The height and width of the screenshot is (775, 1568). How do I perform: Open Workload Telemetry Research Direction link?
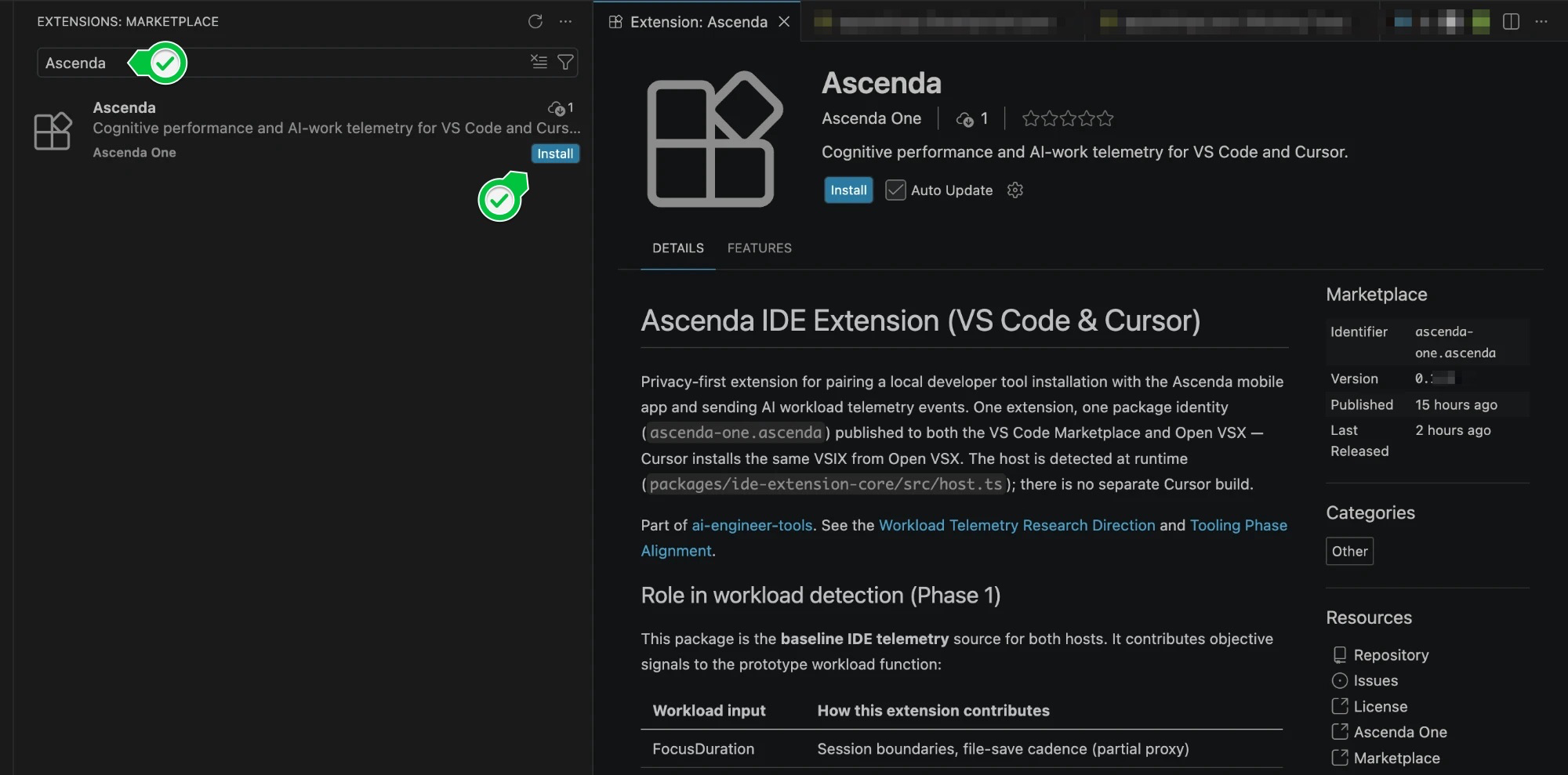click(1017, 525)
